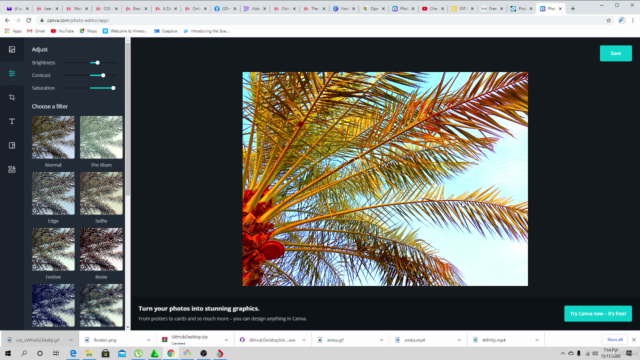
Task: Apply the Normal filter thumbnail
Action: click(x=53, y=137)
